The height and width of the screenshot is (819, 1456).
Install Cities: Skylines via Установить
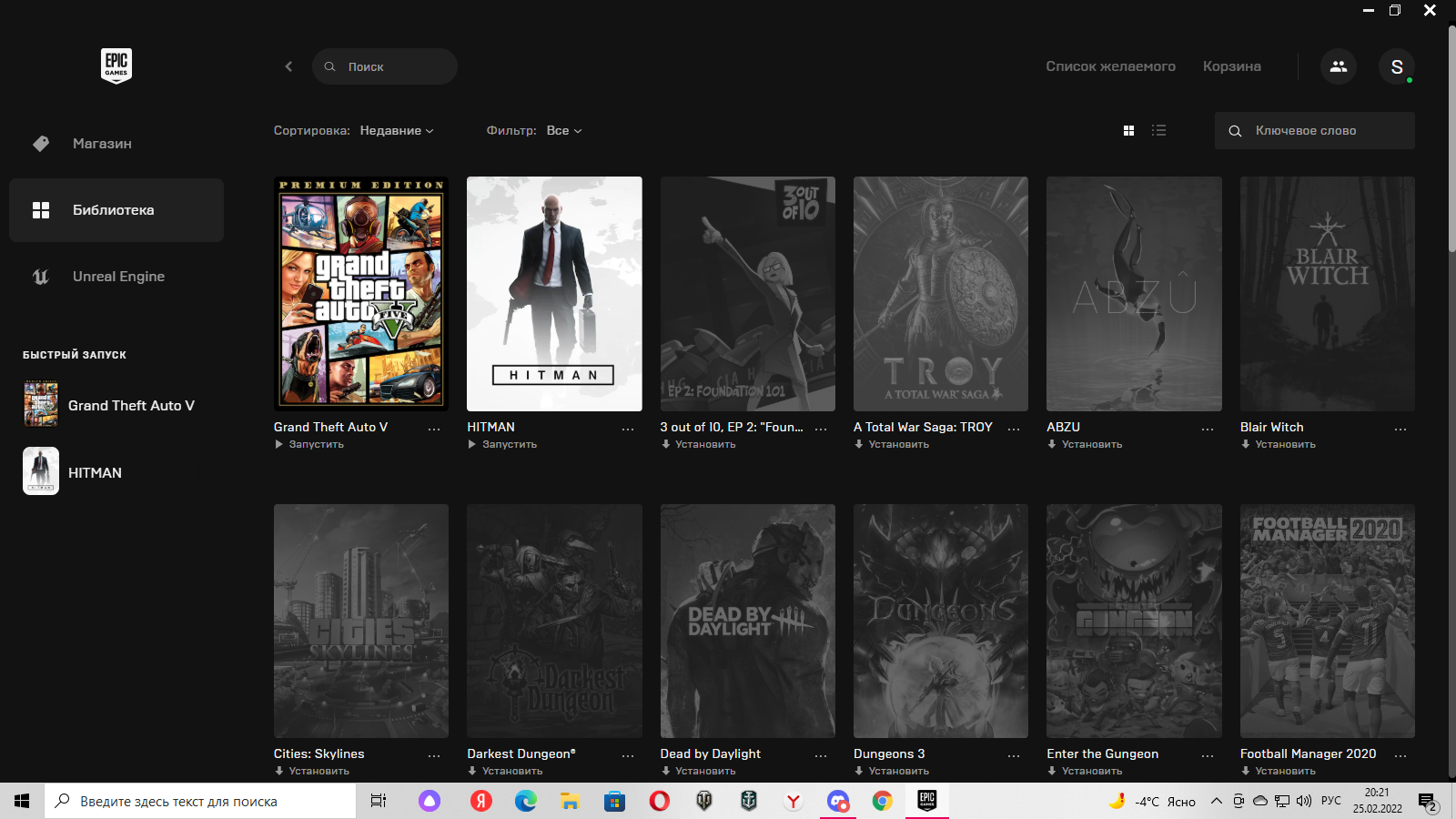pyautogui.click(x=312, y=771)
